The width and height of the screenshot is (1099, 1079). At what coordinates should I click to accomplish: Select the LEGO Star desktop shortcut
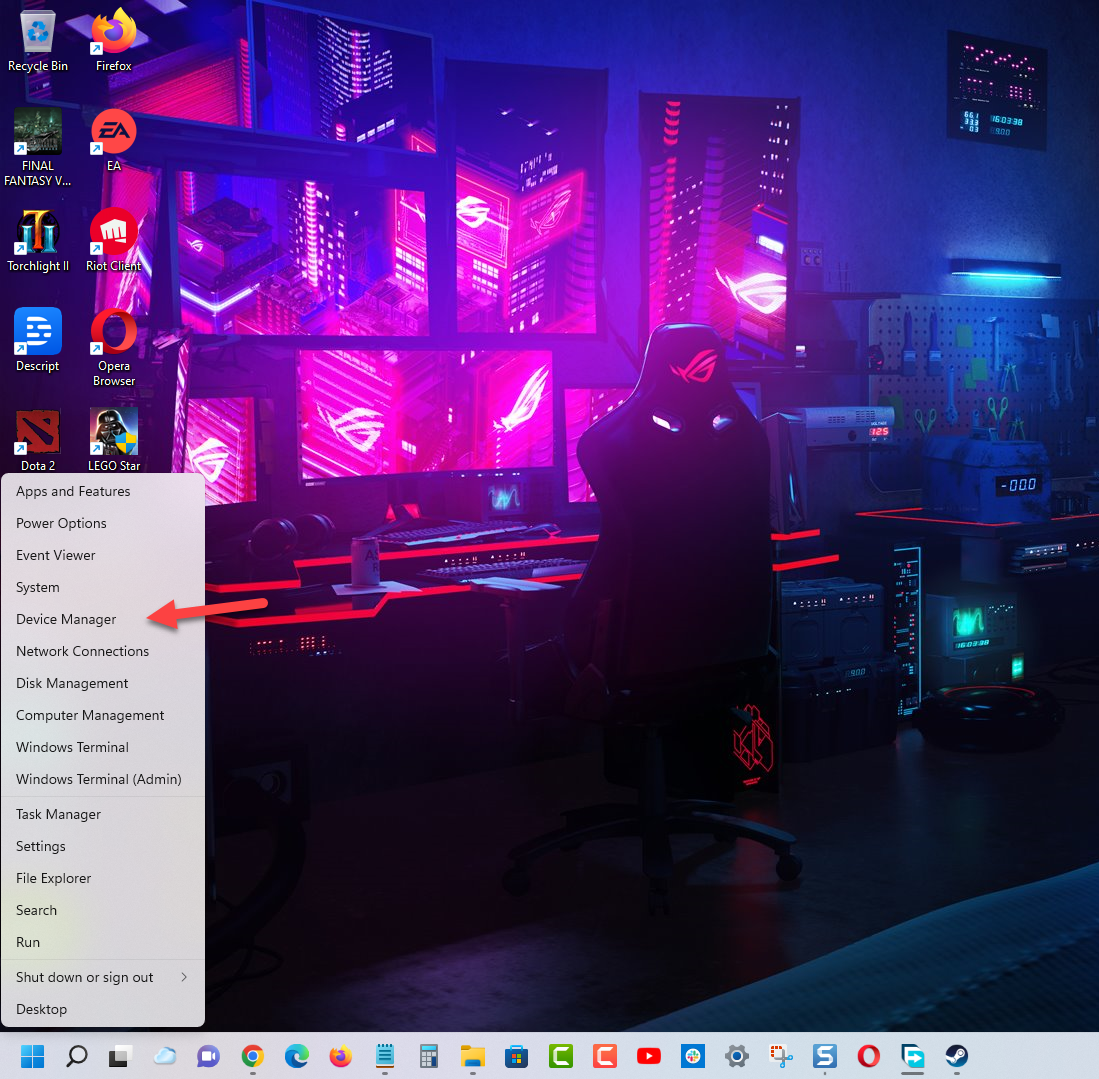pyautogui.click(x=114, y=440)
